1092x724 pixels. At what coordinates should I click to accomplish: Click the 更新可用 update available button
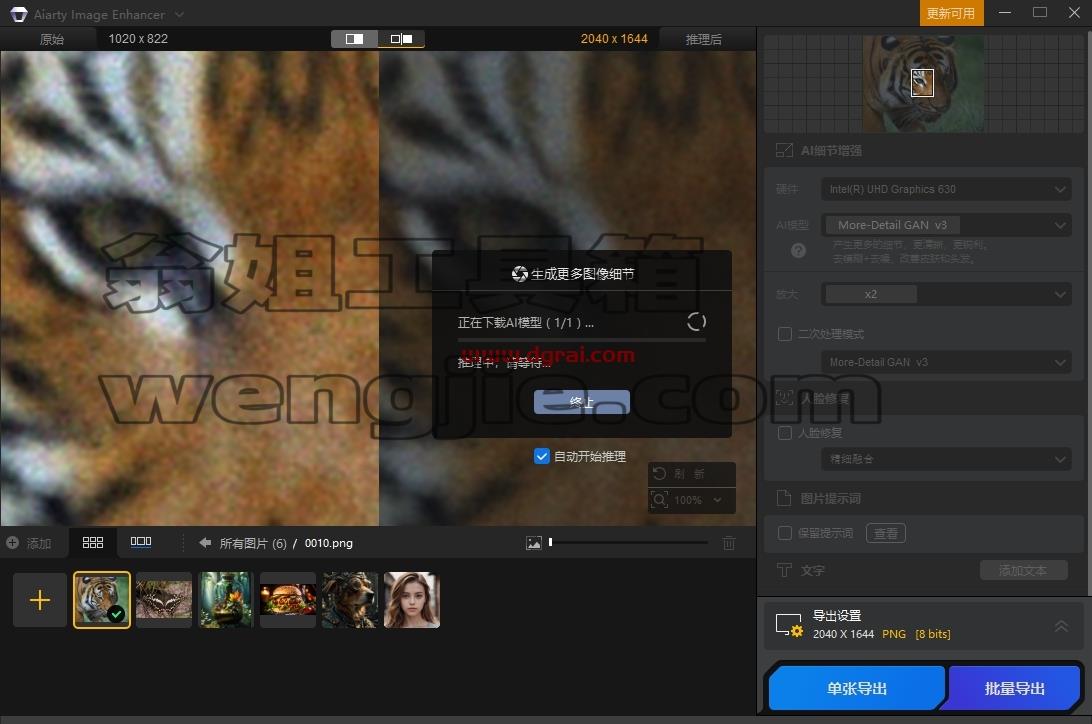pyautogui.click(x=951, y=13)
